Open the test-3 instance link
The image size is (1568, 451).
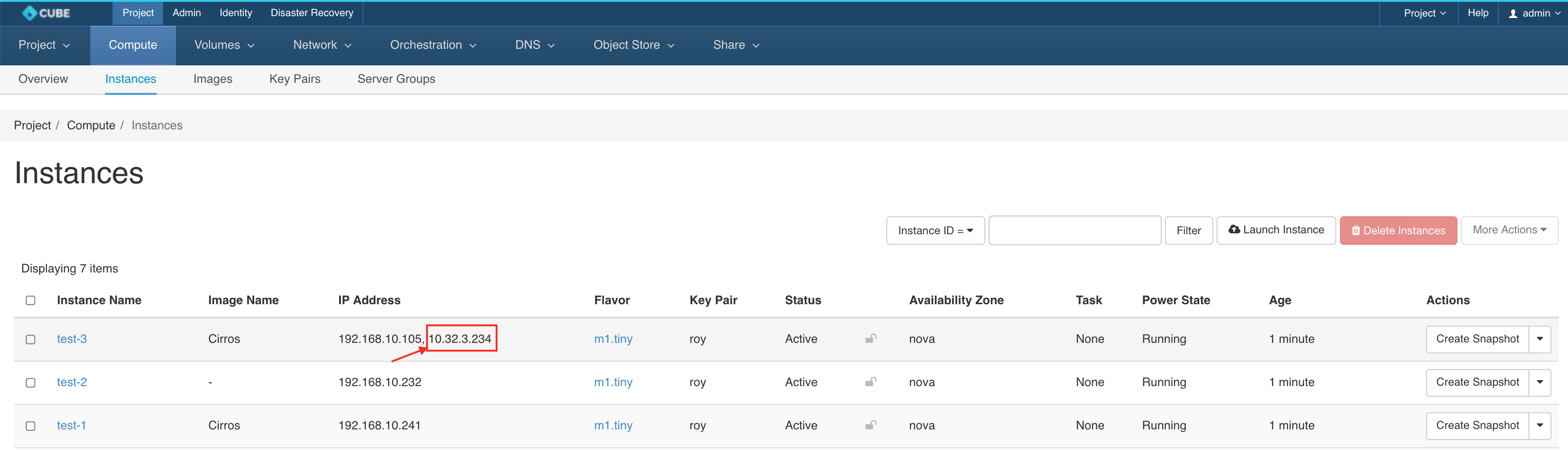pyautogui.click(x=72, y=339)
